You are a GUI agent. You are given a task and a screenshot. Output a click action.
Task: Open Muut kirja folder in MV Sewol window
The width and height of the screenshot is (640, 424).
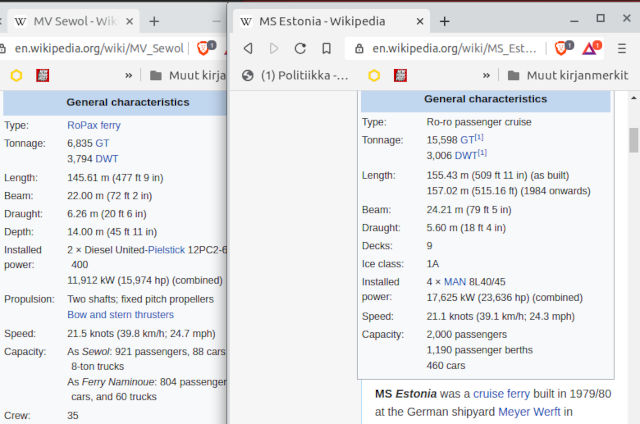pyautogui.click(x=188, y=75)
